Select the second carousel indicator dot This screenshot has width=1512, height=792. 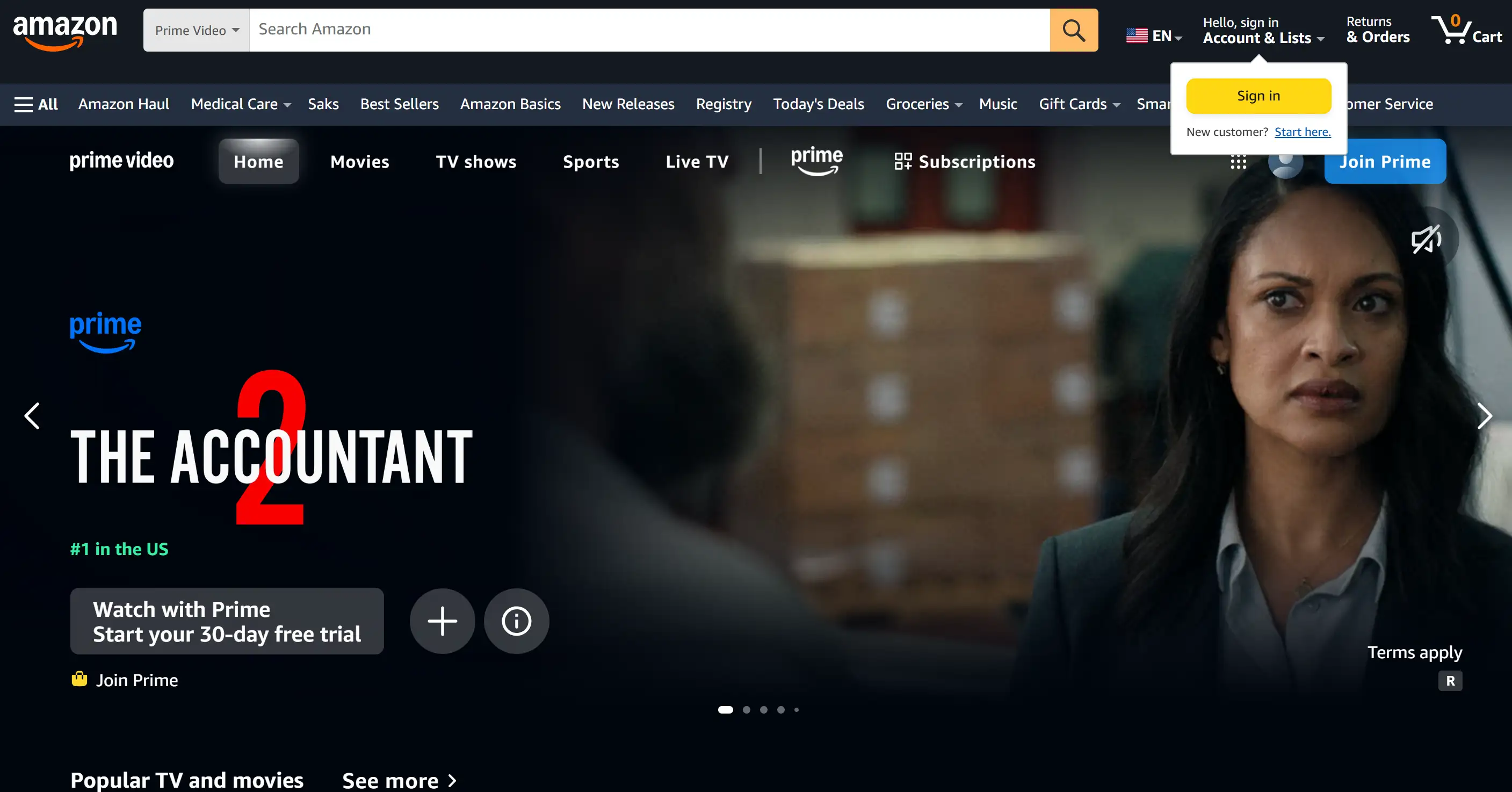click(747, 710)
